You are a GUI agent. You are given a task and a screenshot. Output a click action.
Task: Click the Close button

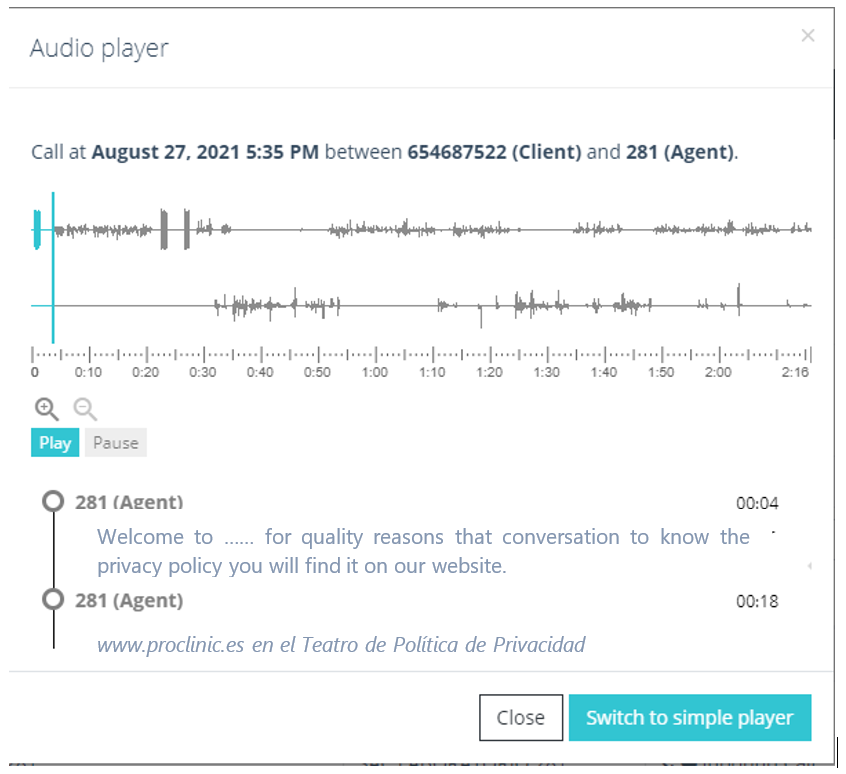[521, 717]
